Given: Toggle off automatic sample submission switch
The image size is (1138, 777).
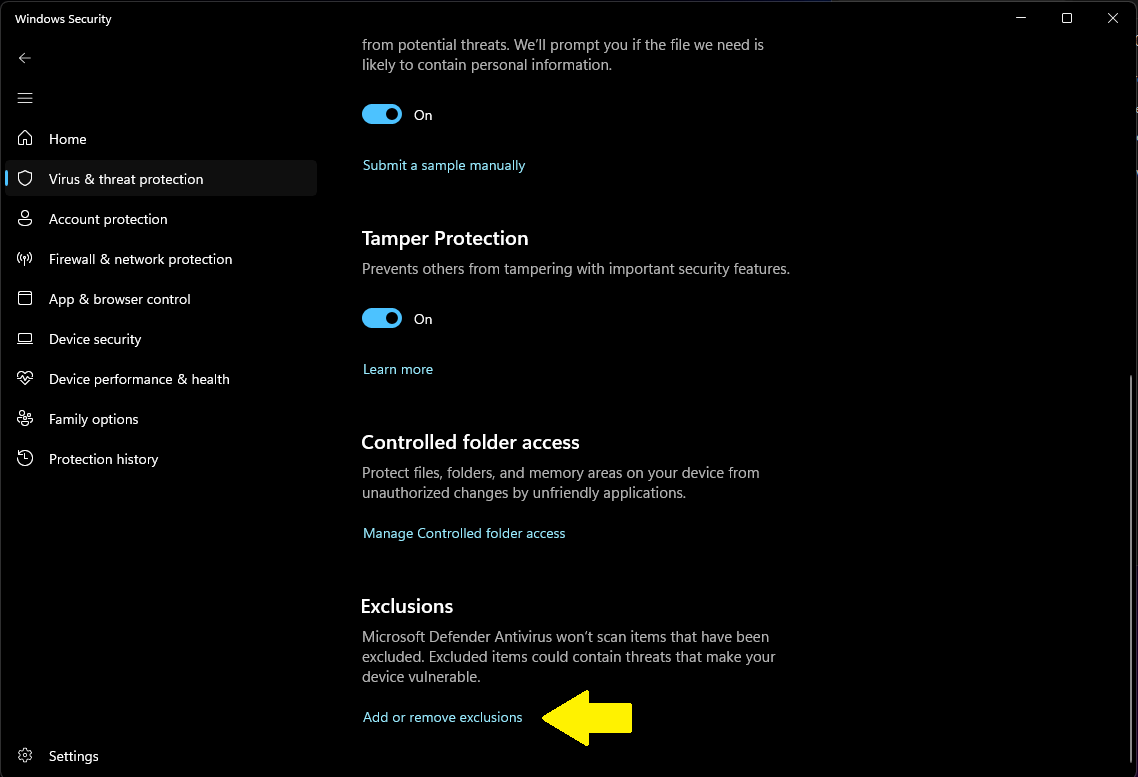Looking at the screenshot, I should coord(382,115).
